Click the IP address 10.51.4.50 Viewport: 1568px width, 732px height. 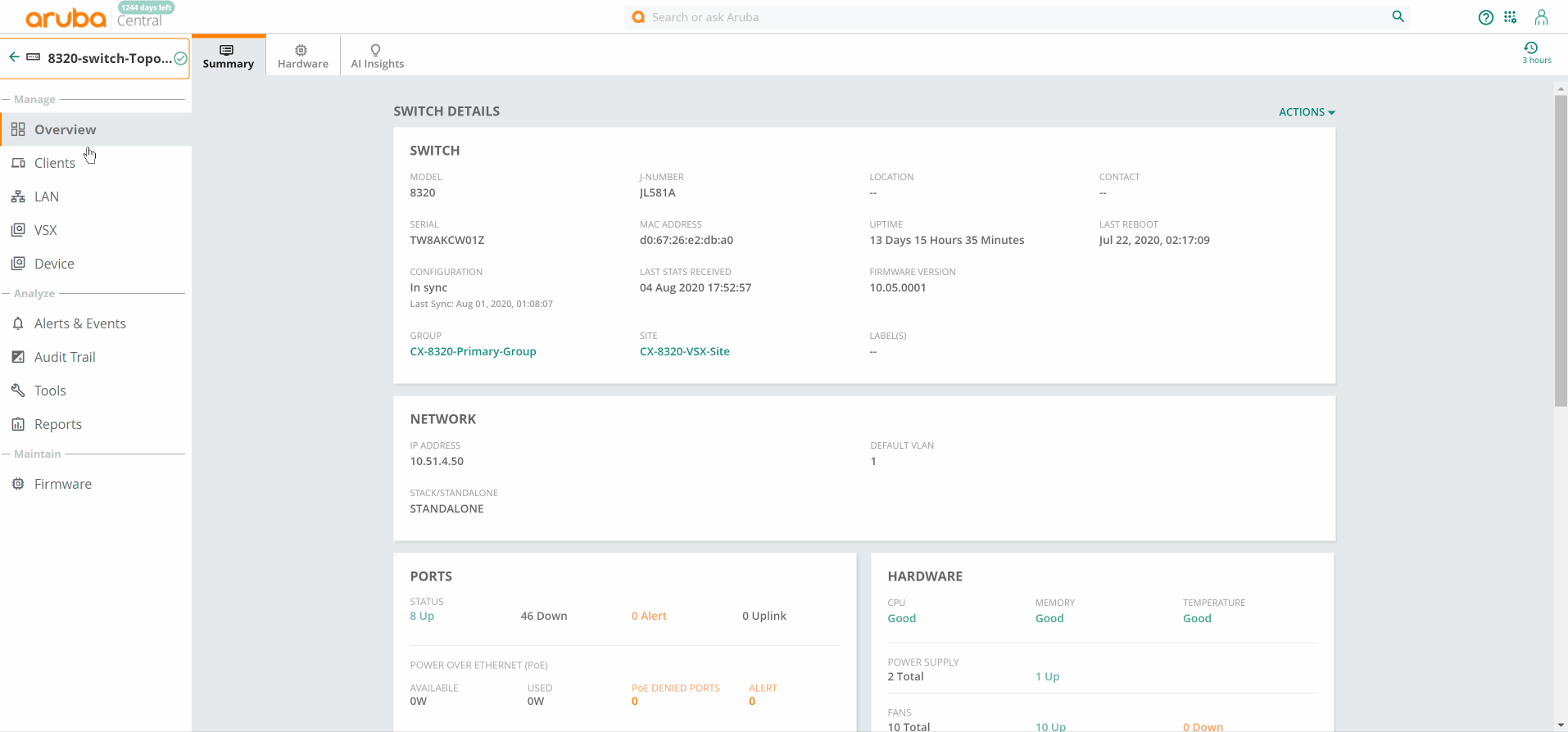[x=437, y=461]
